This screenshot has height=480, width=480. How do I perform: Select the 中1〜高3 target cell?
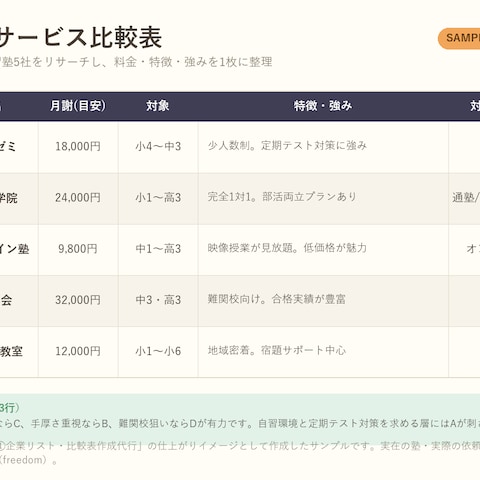click(158, 249)
